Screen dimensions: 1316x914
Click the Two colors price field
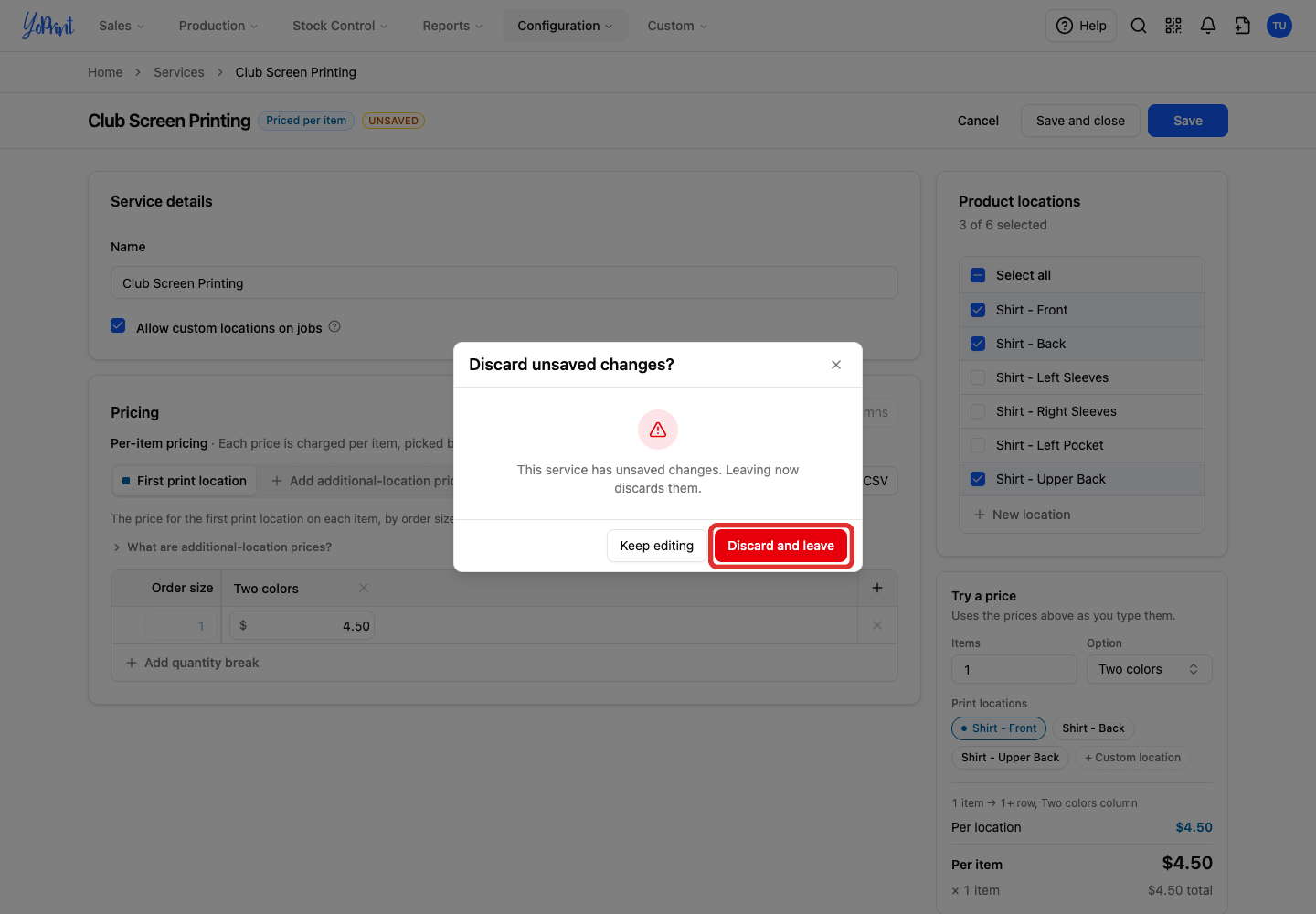302,626
